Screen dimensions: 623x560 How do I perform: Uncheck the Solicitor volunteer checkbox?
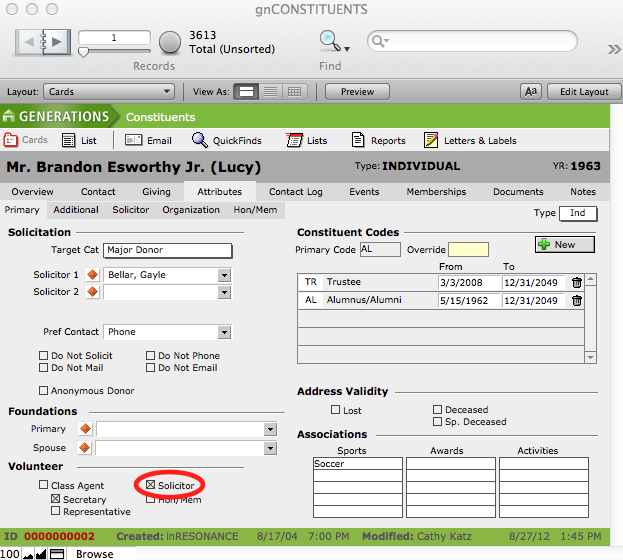150,486
